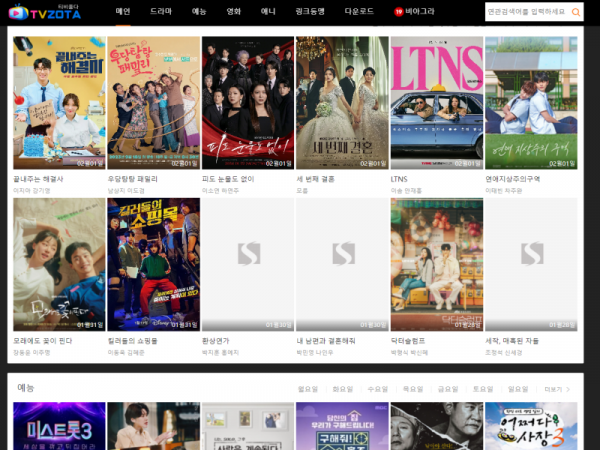
Task: Open the 다운로드 menu
Action: 357,12
